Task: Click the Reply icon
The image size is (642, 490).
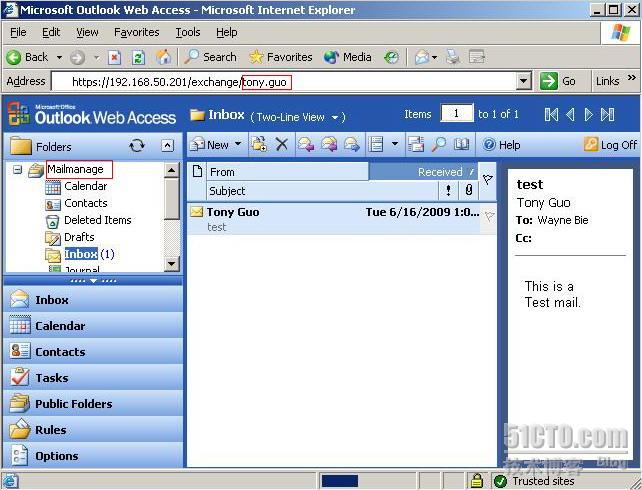Action: tap(306, 144)
